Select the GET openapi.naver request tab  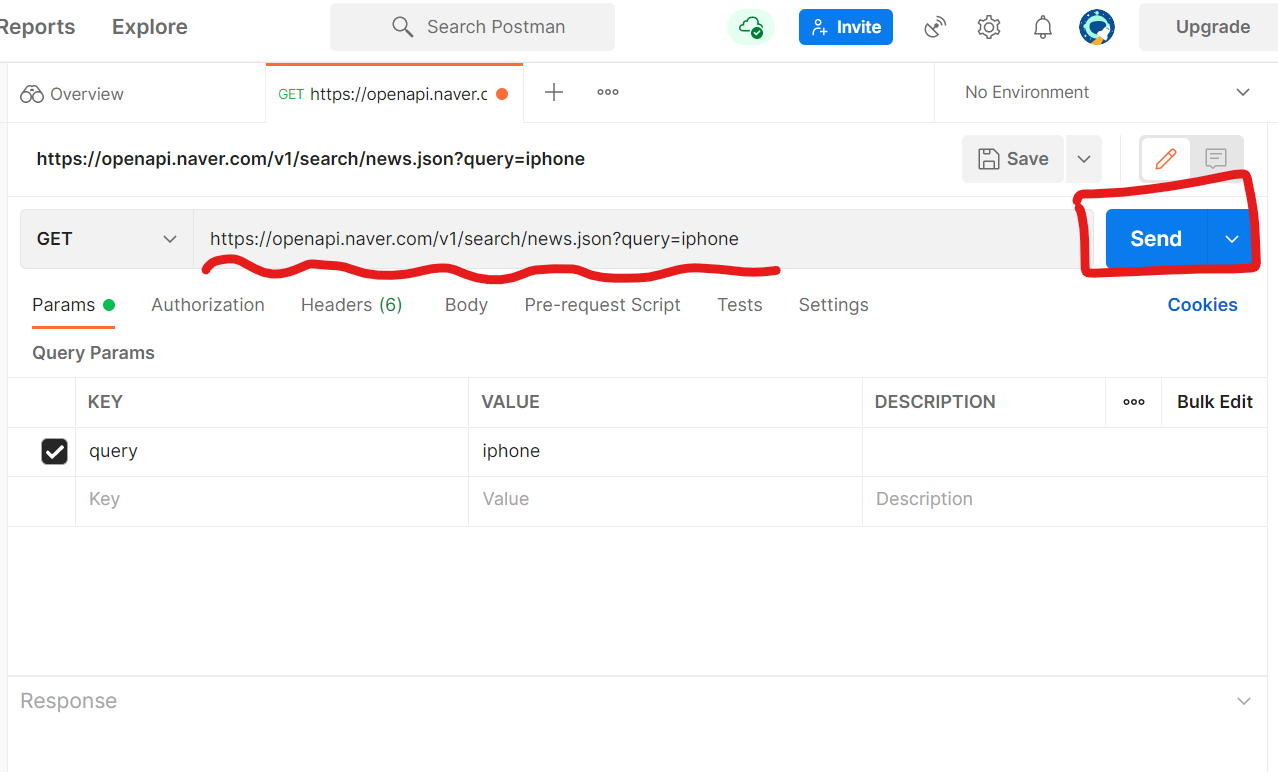(x=394, y=94)
